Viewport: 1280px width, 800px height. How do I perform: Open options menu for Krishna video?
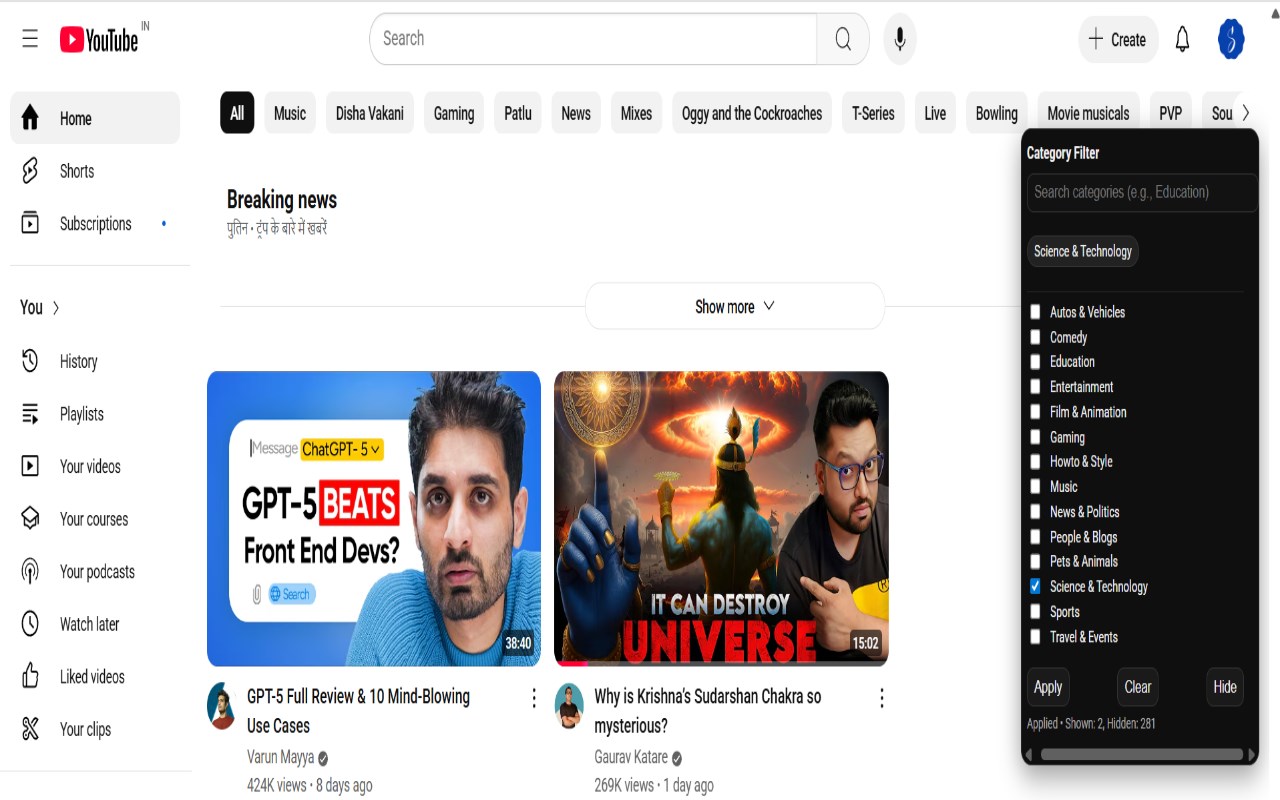(x=881, y=698)
